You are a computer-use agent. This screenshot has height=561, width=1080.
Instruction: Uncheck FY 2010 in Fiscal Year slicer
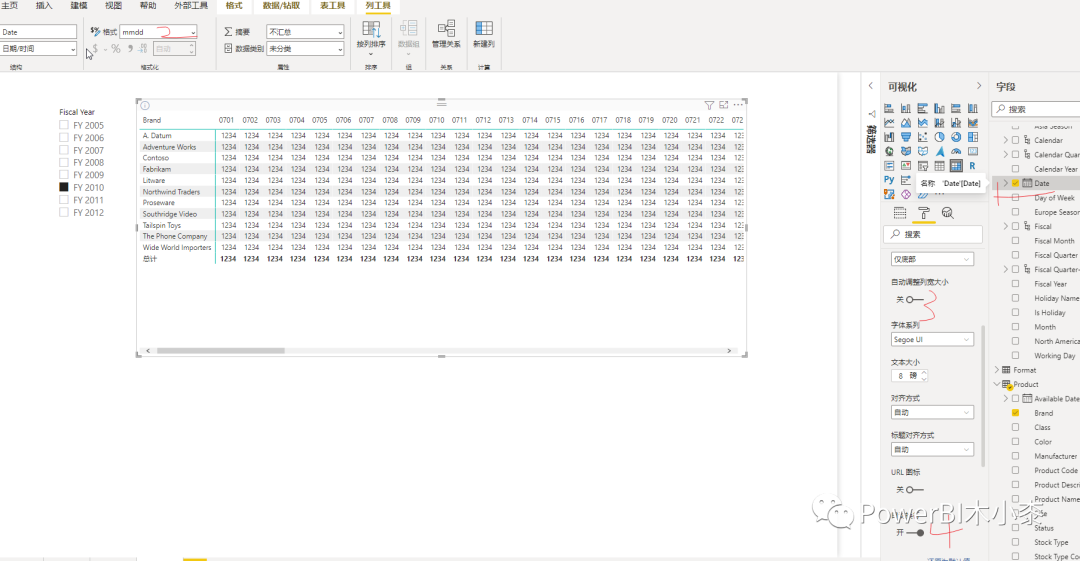click(x=64, y=187)
